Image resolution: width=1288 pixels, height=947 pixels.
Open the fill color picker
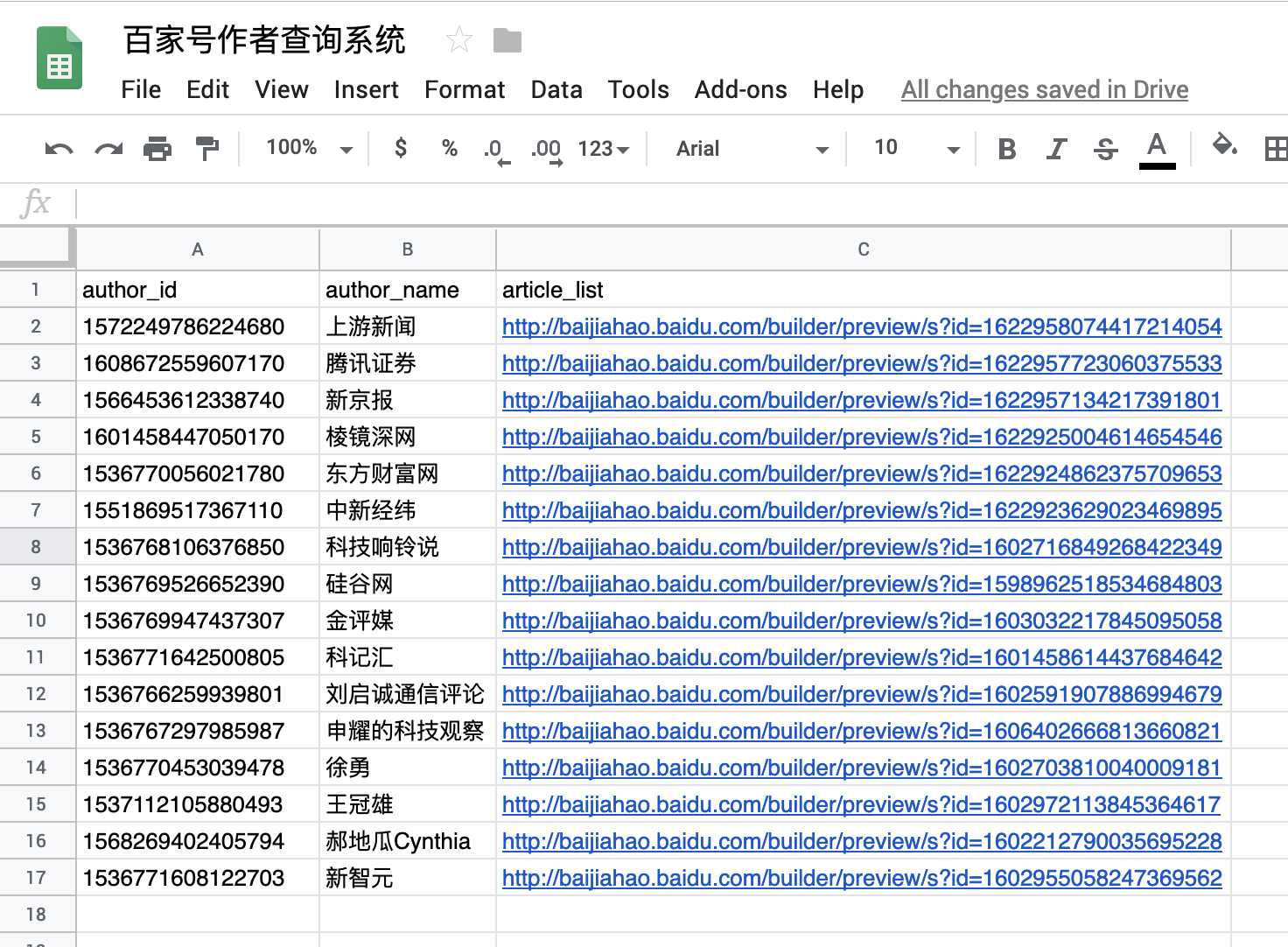(x=1224, y=145)
